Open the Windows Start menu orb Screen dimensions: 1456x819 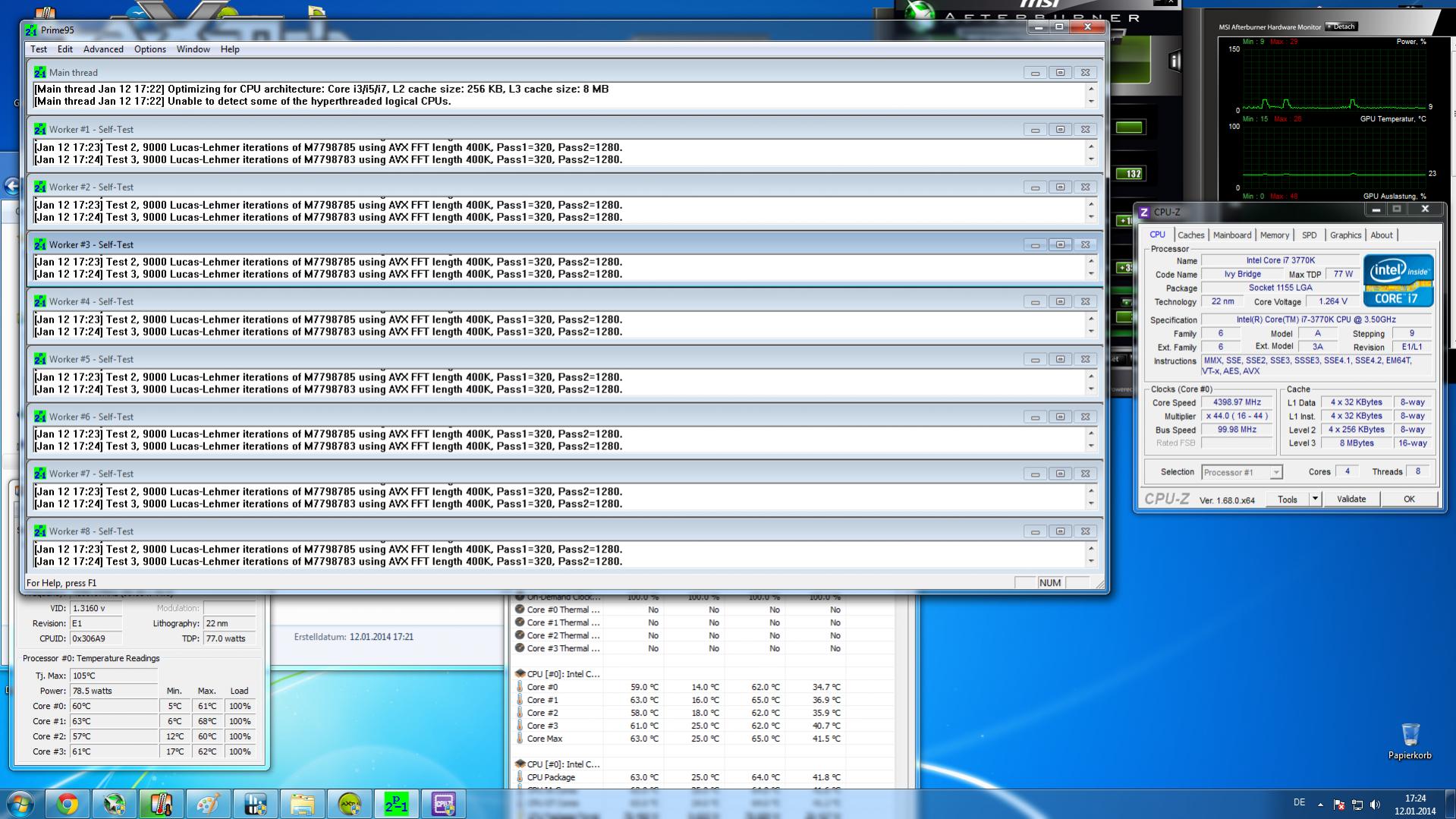(20, 804)
